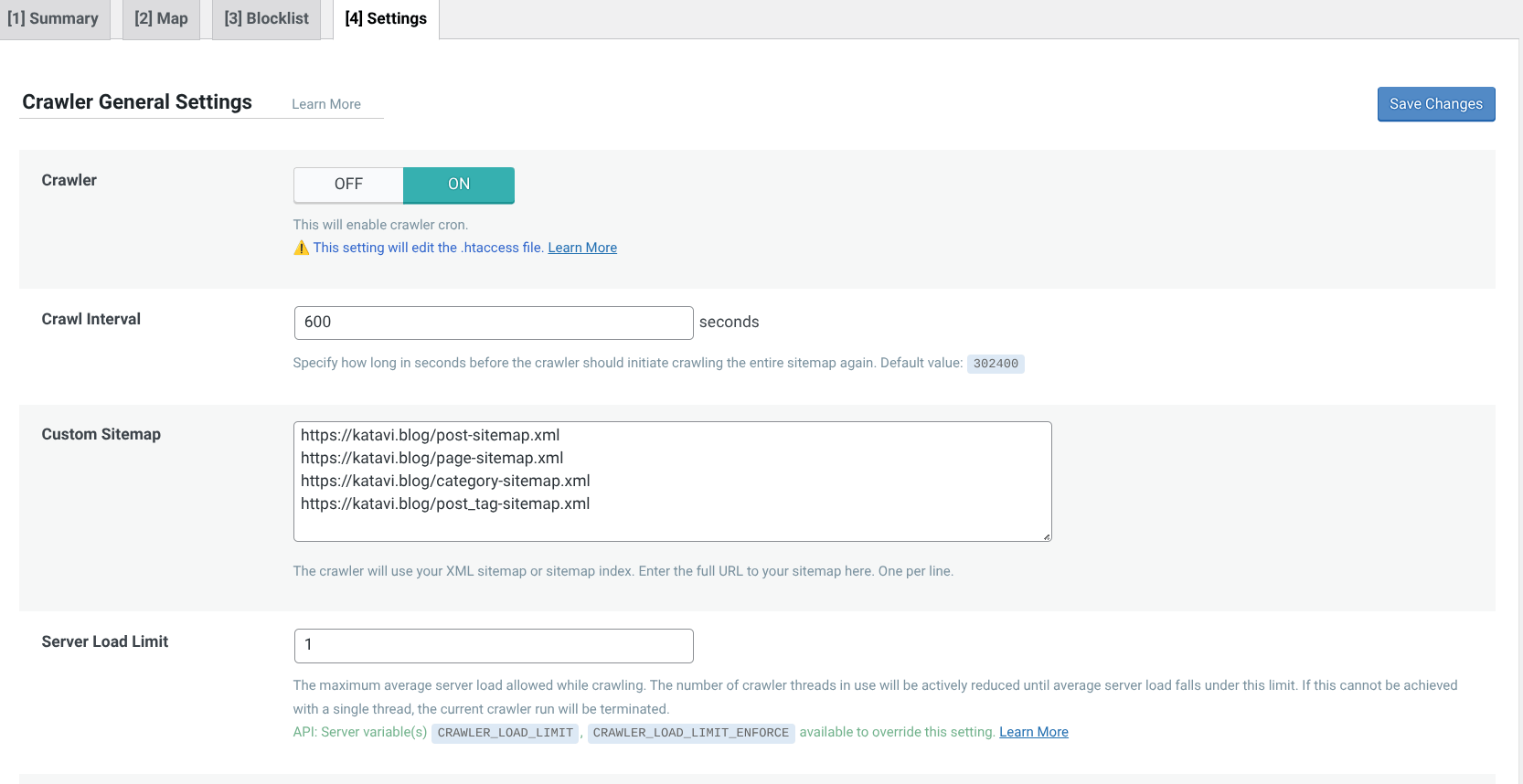Image resolution: width=1523 pixels, height=784 pixels.
Task: Open the Map tab
Action: [x=161, y=19]
